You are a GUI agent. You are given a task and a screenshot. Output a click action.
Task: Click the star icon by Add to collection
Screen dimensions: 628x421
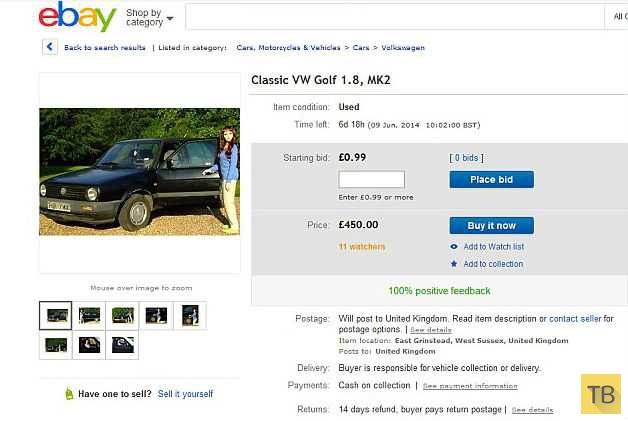pos(454,264)
